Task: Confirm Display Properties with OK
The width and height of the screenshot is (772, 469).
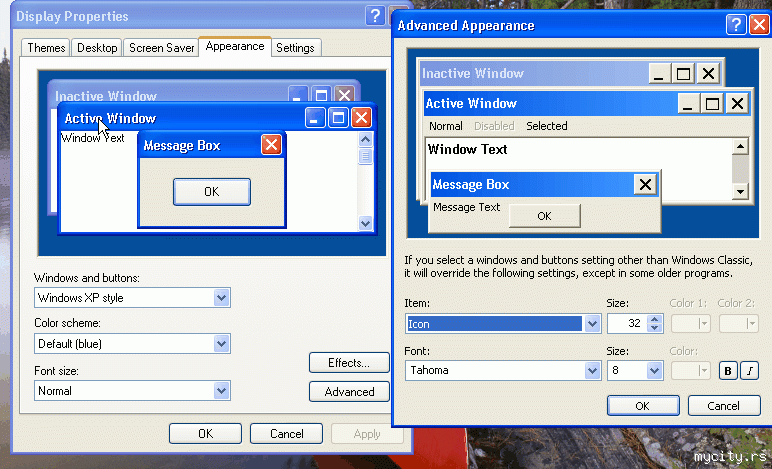Action: 205,434
